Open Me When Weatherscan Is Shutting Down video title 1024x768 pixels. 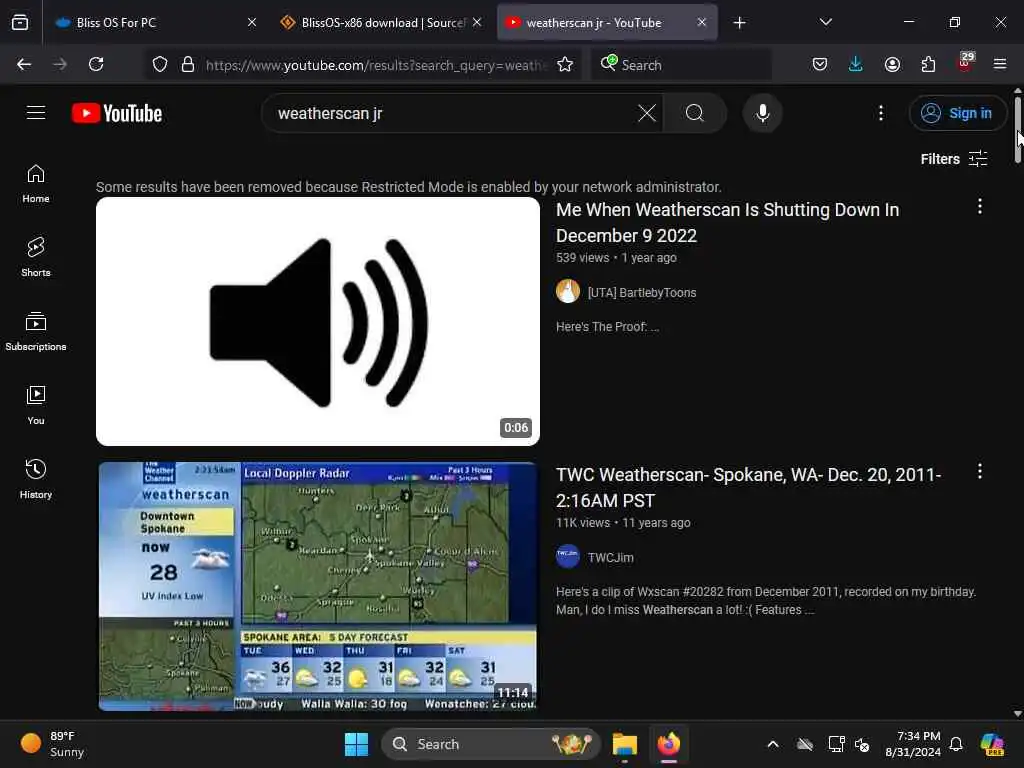coord(728,223)
